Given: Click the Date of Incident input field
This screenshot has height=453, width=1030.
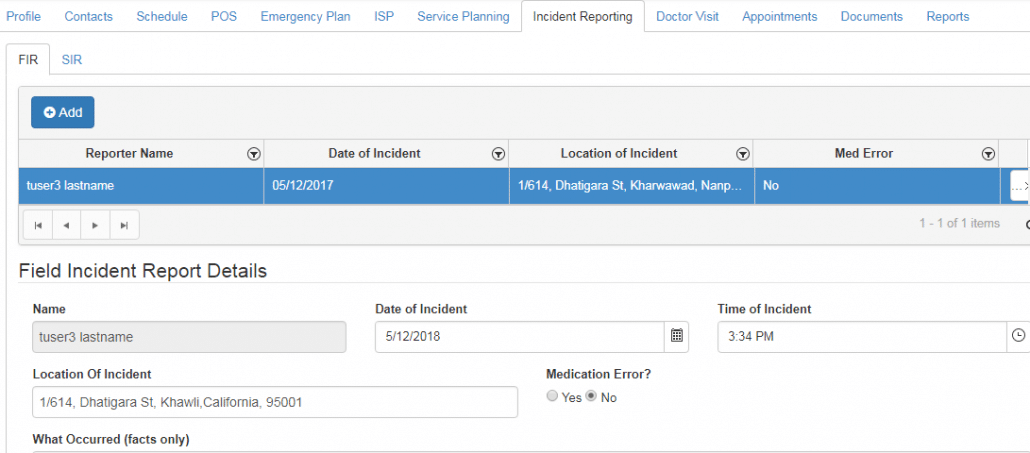Looking at the screenshot, I should pos(520,337).
